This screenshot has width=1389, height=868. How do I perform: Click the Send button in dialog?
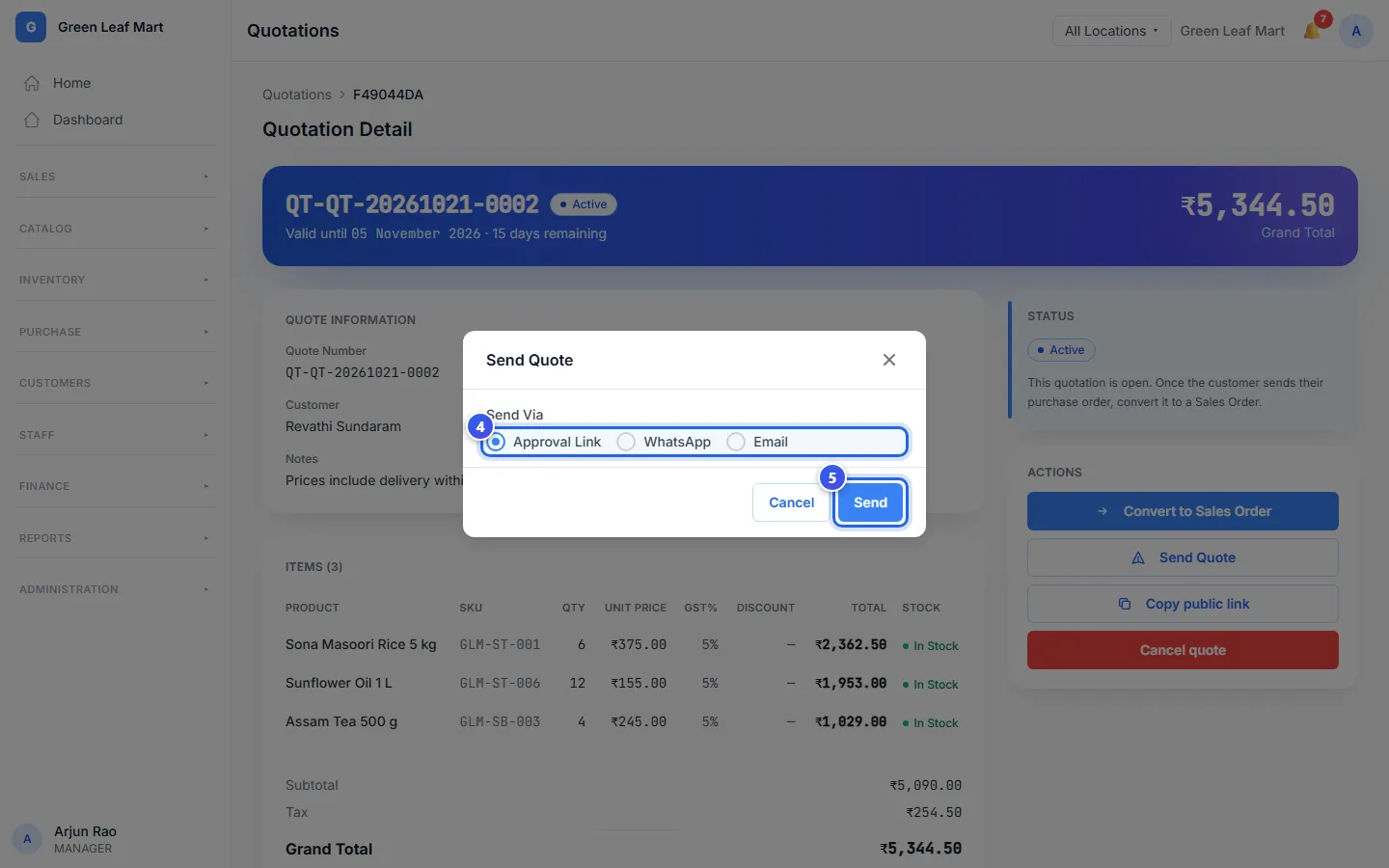coord(870,502)
